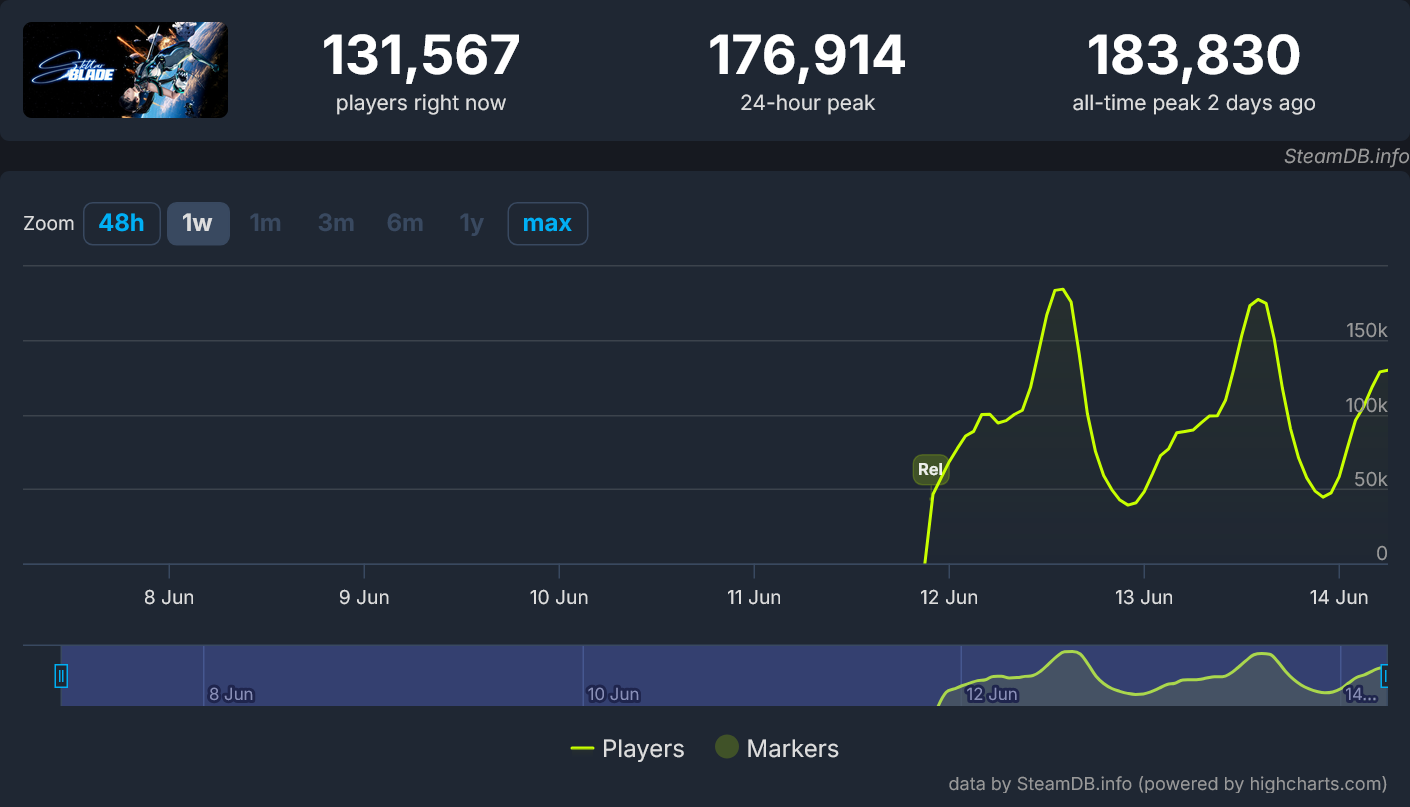
Task: Select the 3m zoom range
Action: 336,223
